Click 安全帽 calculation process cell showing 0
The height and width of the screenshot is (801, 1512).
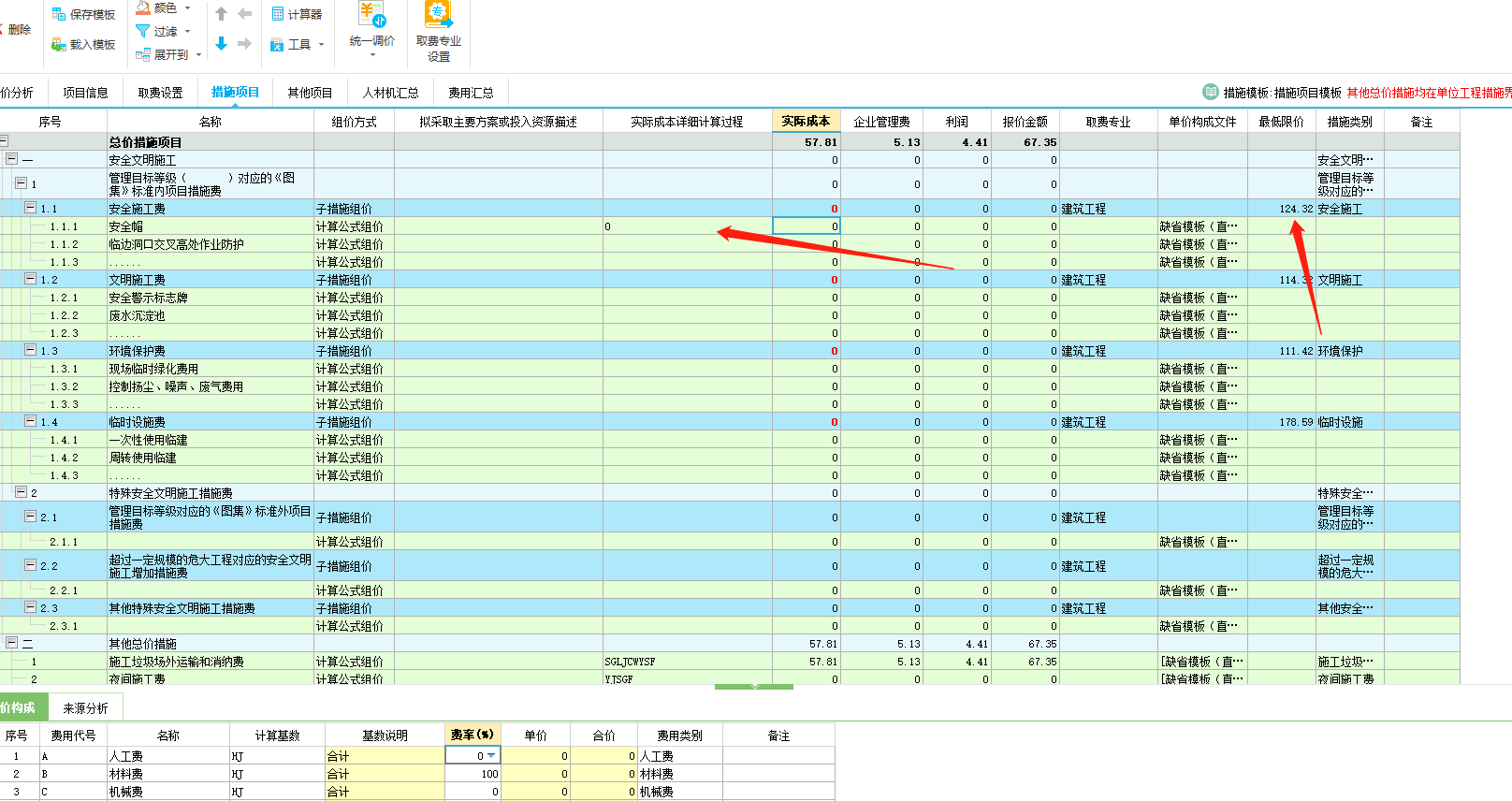[688, 226]
